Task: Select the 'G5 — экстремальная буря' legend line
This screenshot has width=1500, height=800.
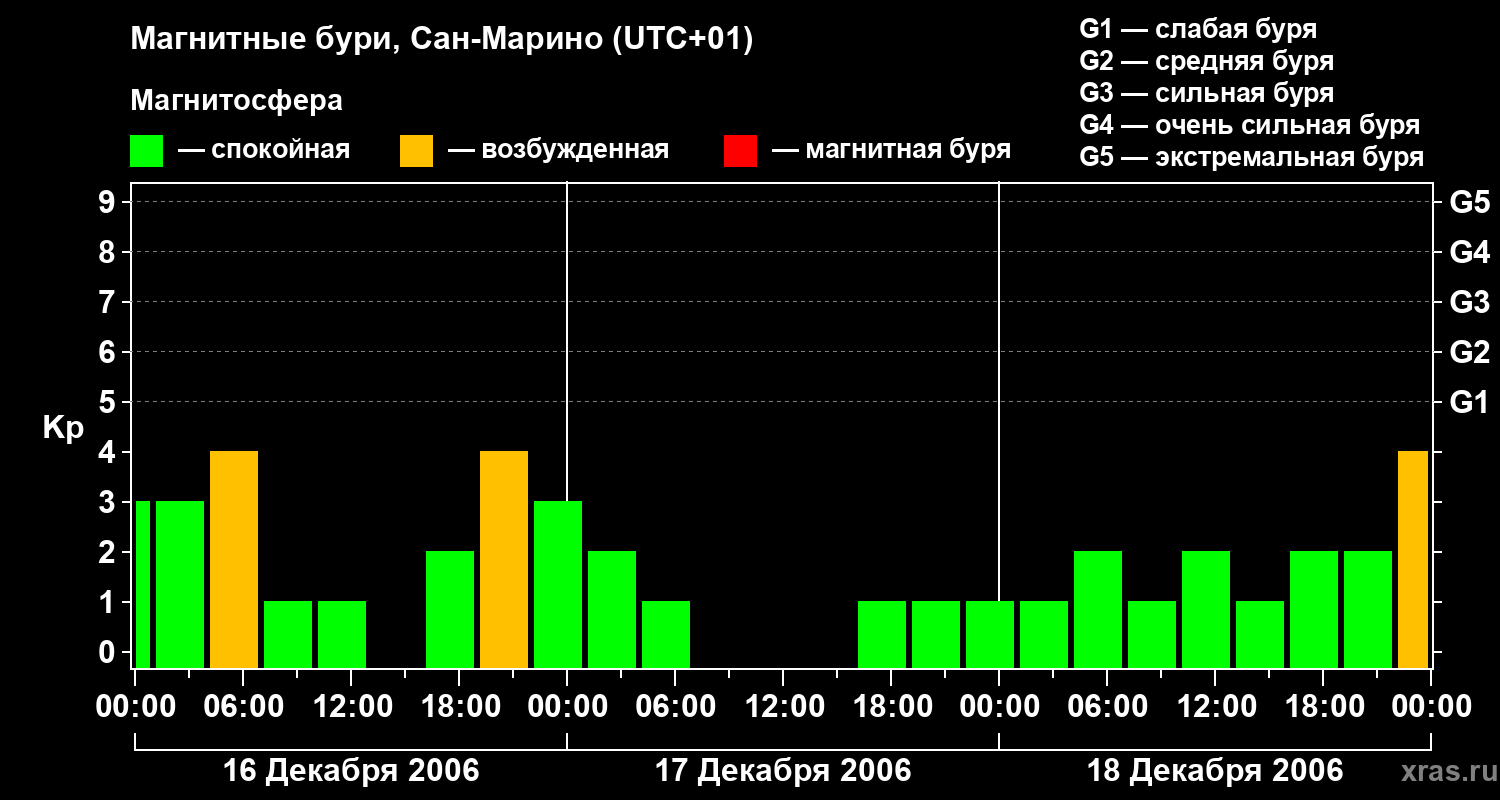Action: [x=1252, y=157]
